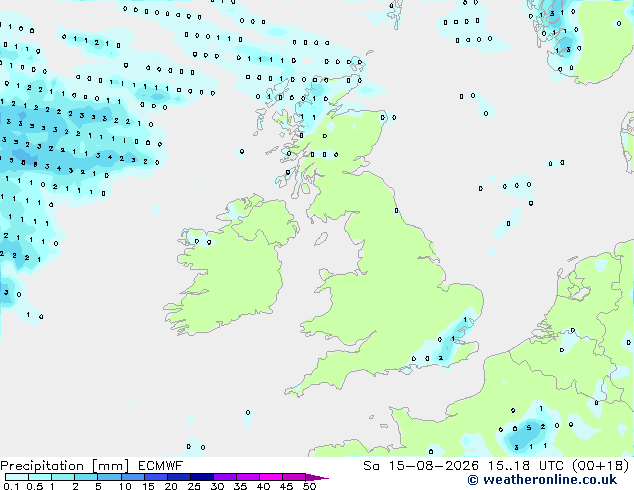Click the Isle of Man outline on the map
The image size is (634, 490).
(321, 239)
